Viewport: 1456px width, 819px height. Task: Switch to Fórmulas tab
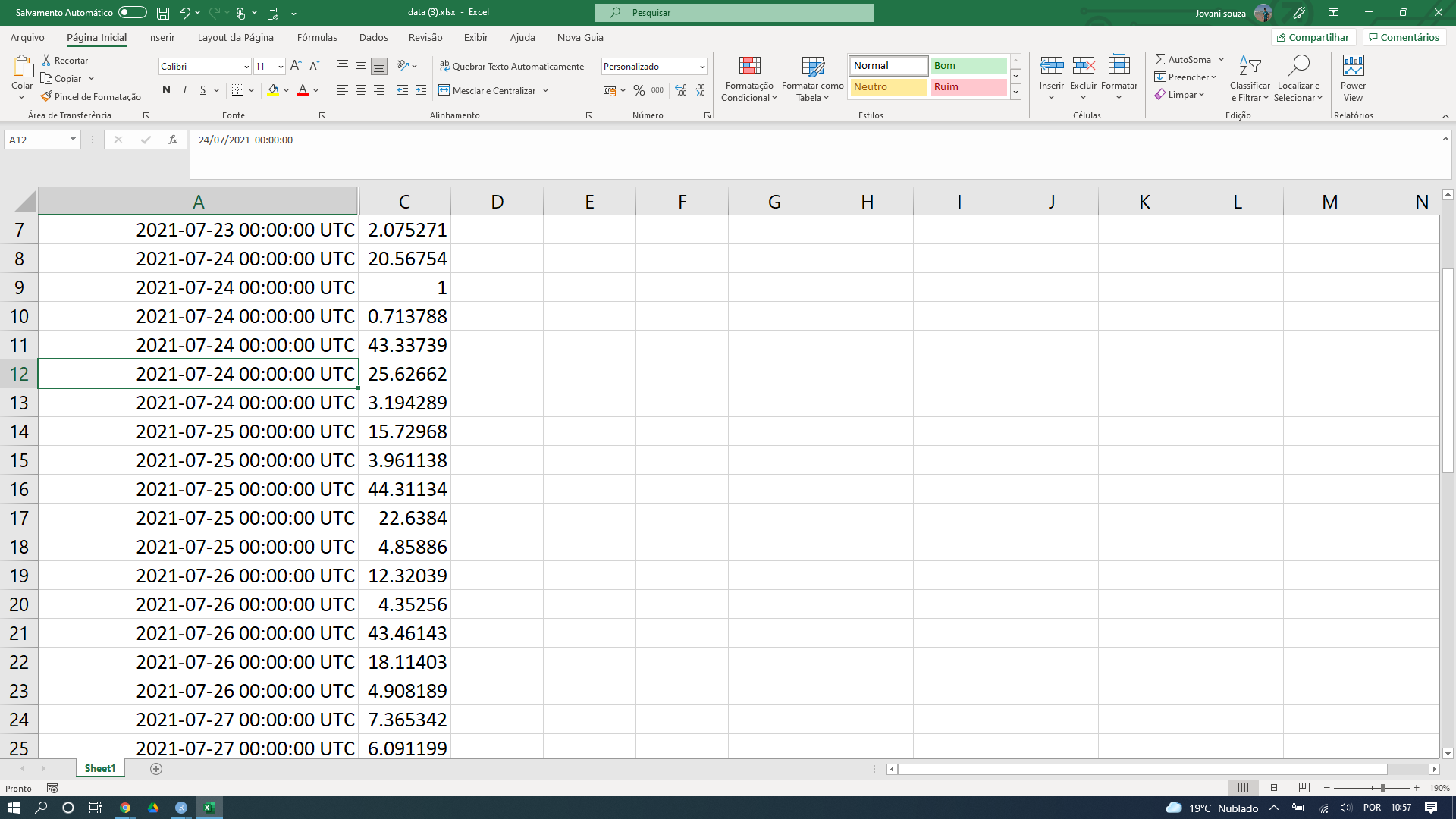[x=317, y=37]
